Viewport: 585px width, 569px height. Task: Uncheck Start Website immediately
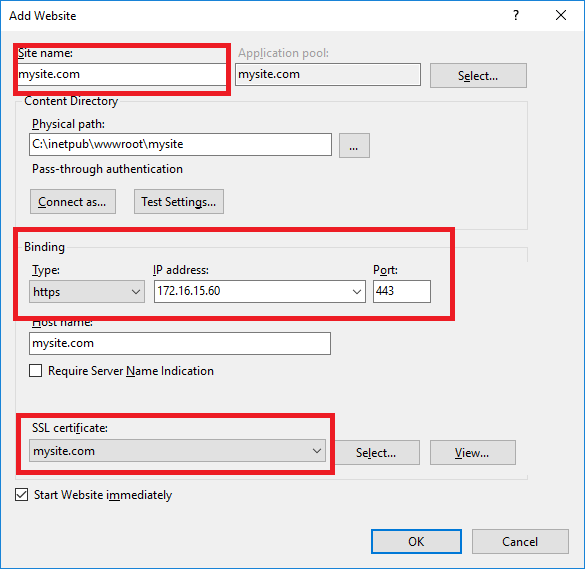pyautogui.click(x=22, y=495)
